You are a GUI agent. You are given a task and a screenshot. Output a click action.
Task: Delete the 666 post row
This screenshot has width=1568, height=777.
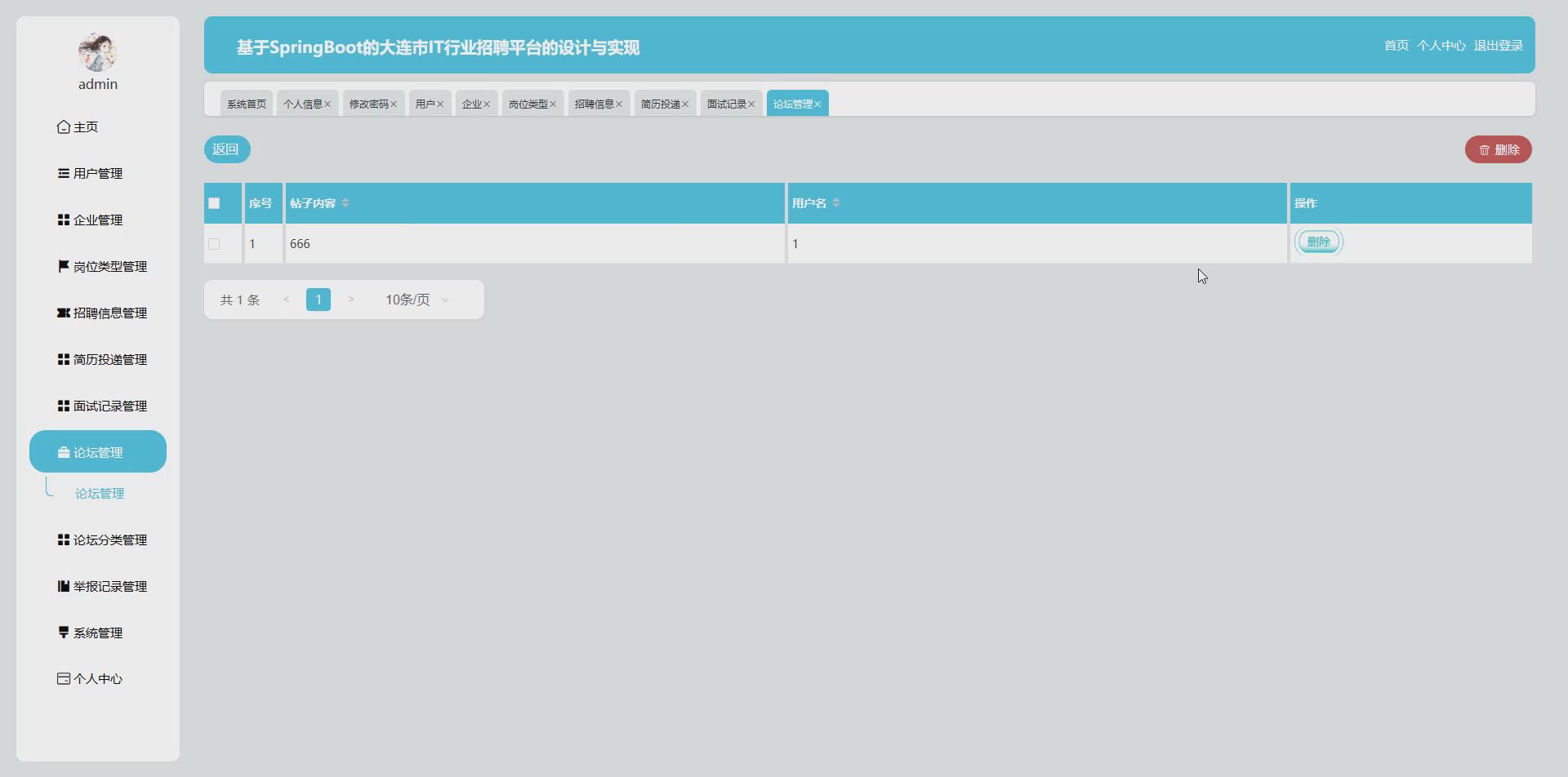click(1319, 242)
